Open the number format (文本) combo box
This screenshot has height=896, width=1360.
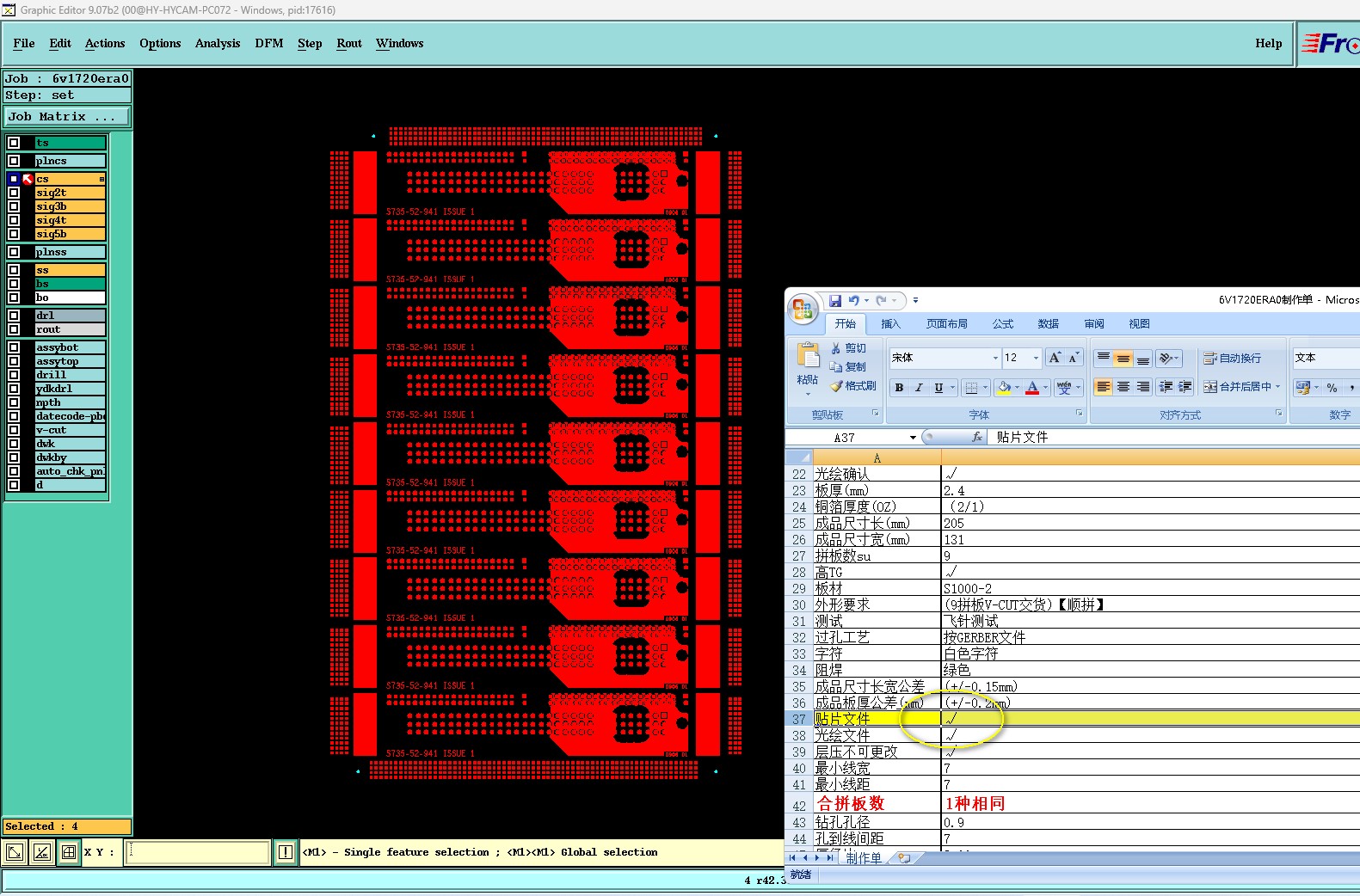click(1326, 358)
